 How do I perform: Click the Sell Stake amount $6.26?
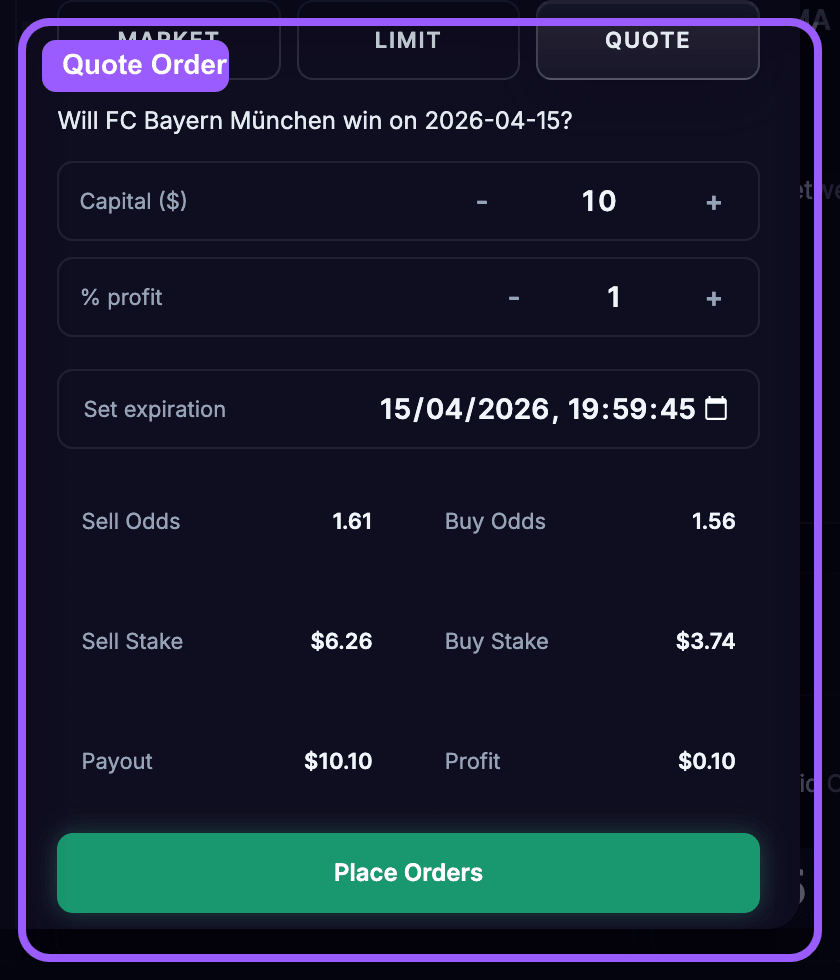pyautogui.click(x=341, y=641)
